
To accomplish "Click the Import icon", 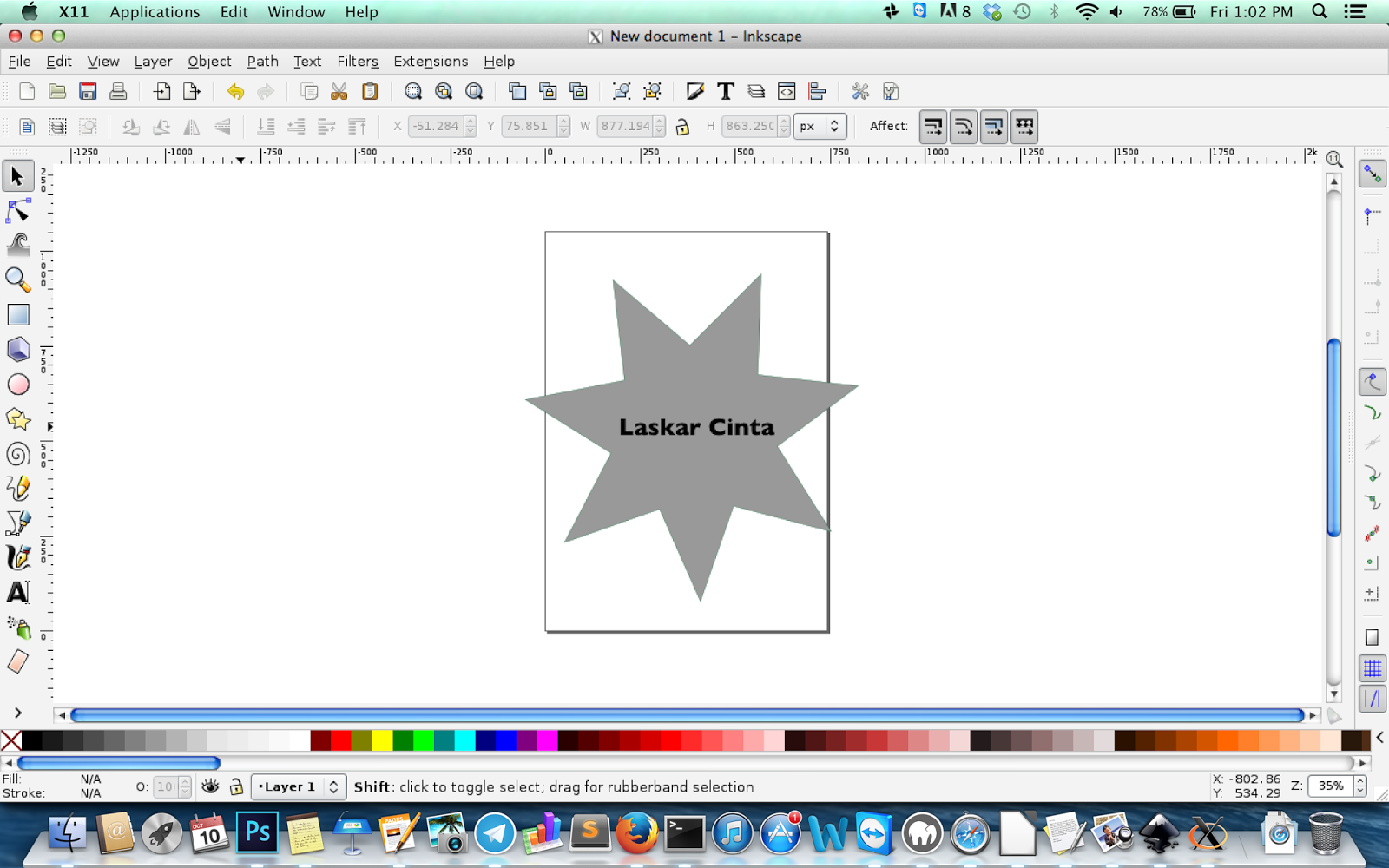I will coord(161,91).
